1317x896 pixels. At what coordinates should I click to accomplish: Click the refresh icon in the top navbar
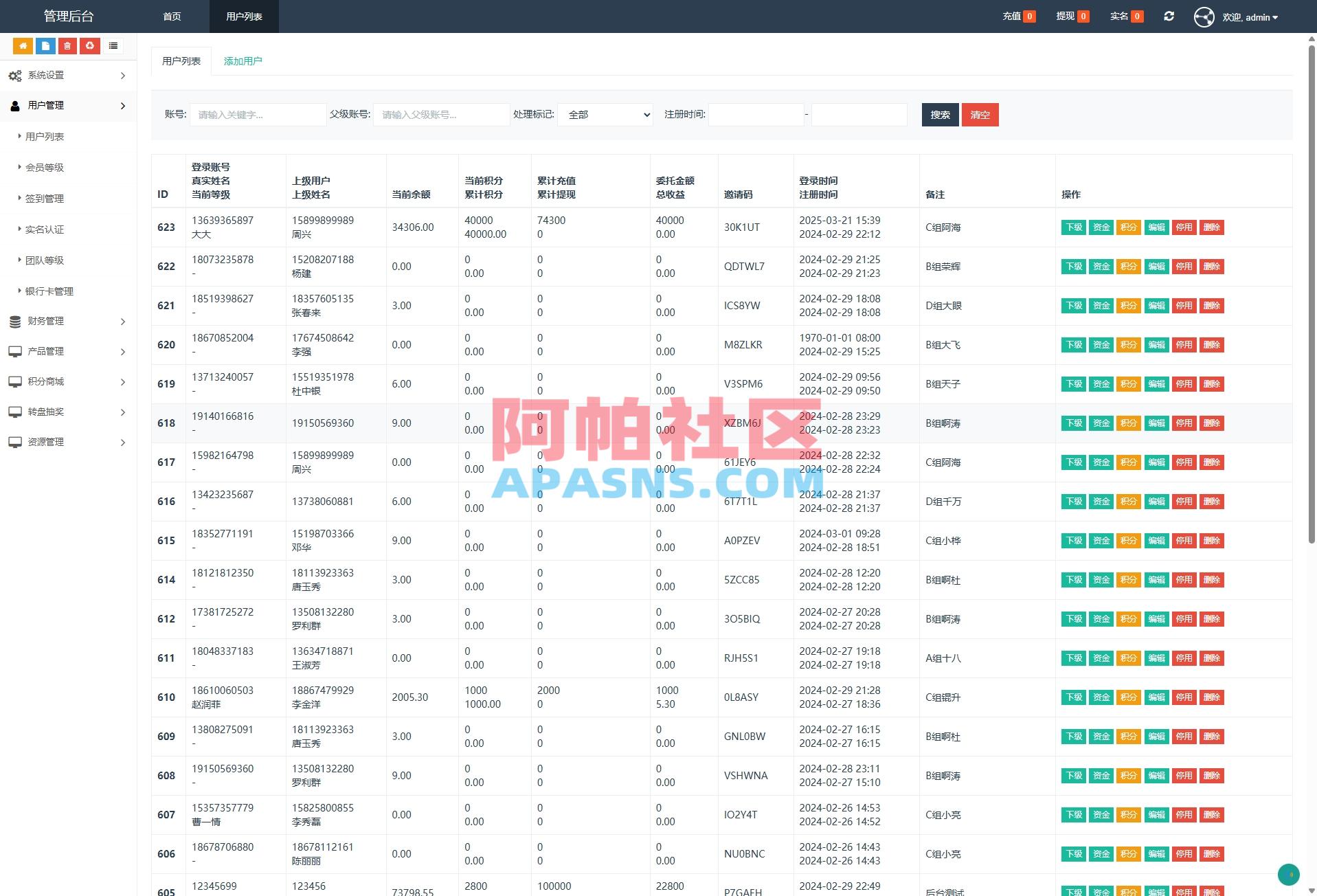point(1169,16)
